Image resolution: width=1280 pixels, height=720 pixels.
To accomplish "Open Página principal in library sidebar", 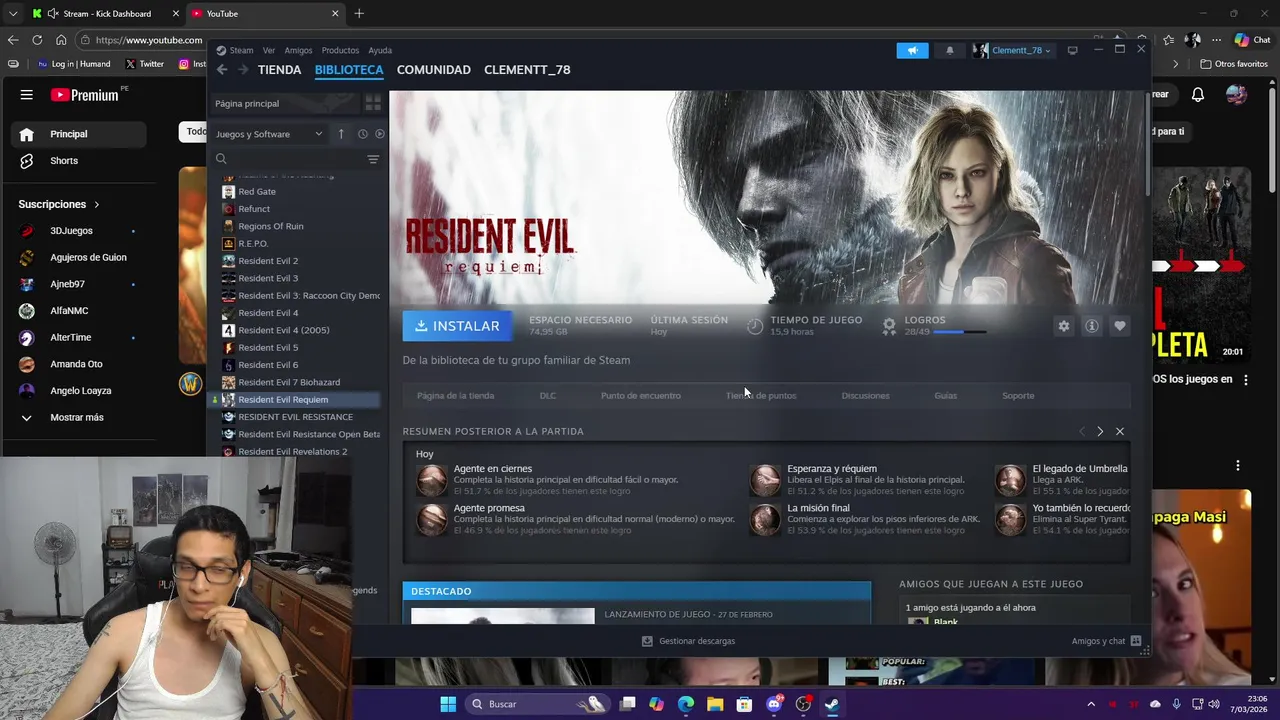I will 285,103.
